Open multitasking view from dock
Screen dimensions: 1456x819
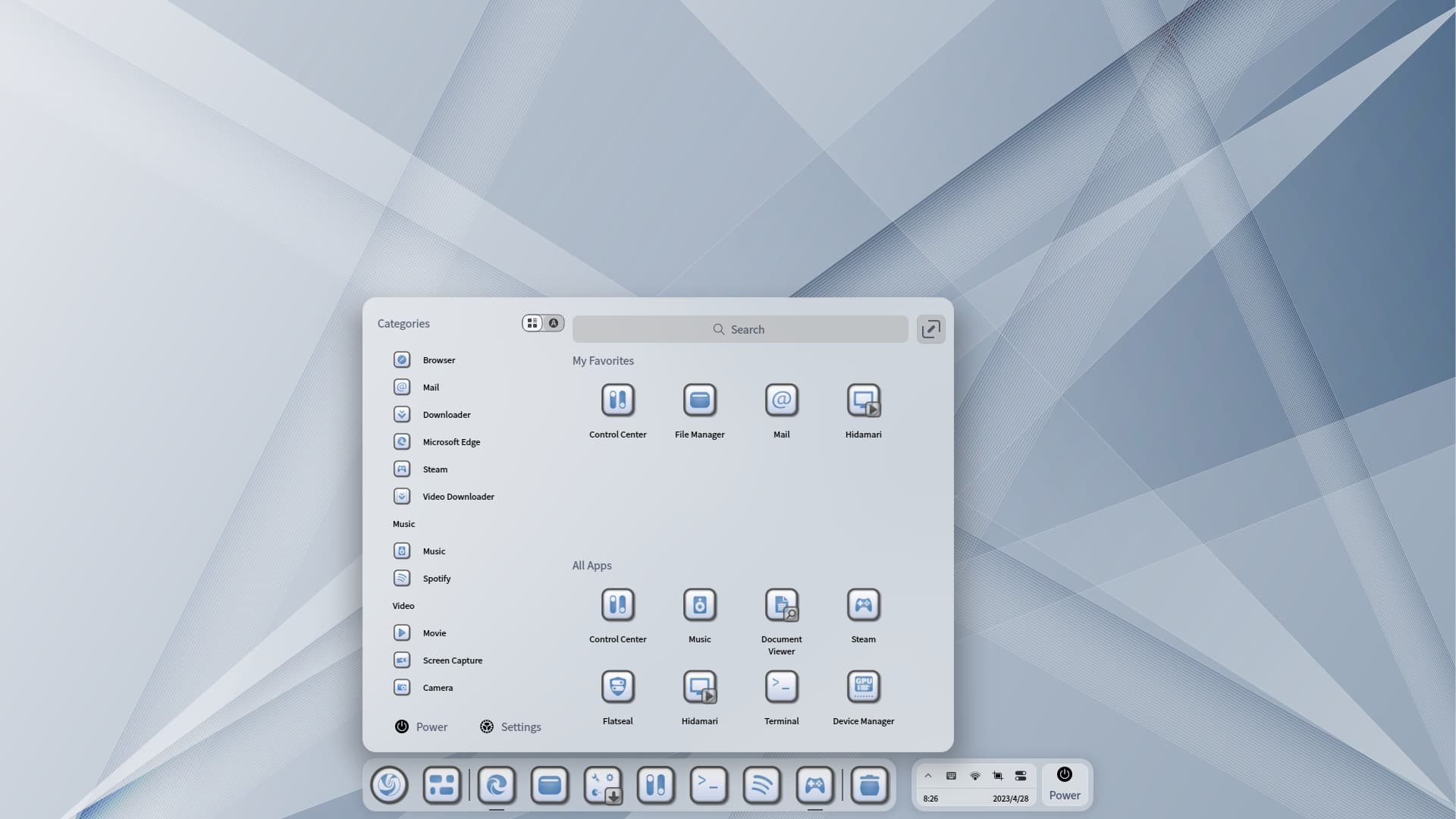coord(442,785)
